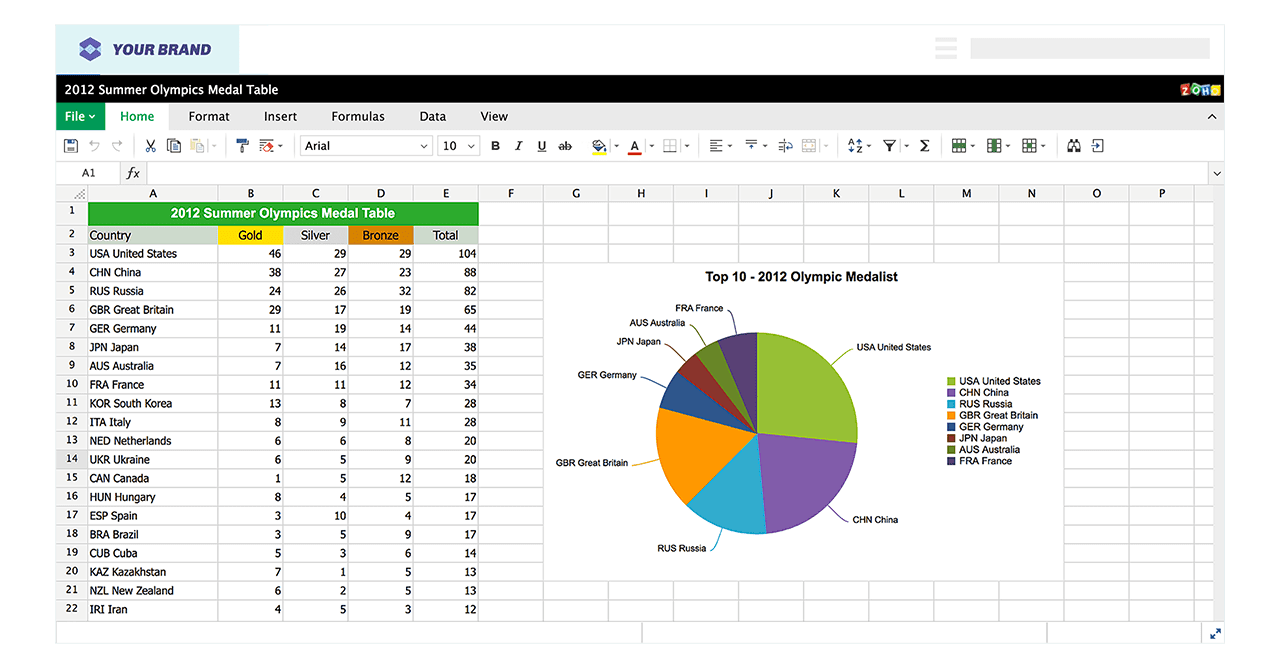
Task: Switch to the Insert tab
Action: (x=280, y=116)
